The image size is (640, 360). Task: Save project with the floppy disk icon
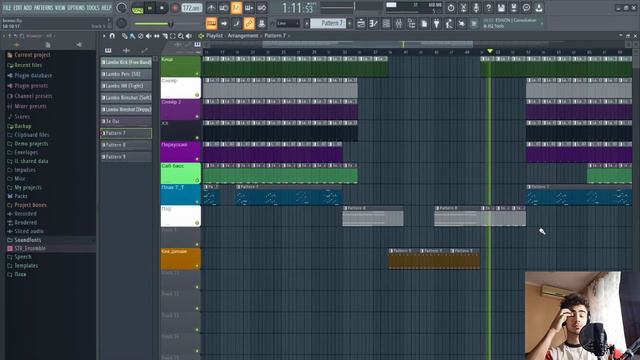click(501, 8)
